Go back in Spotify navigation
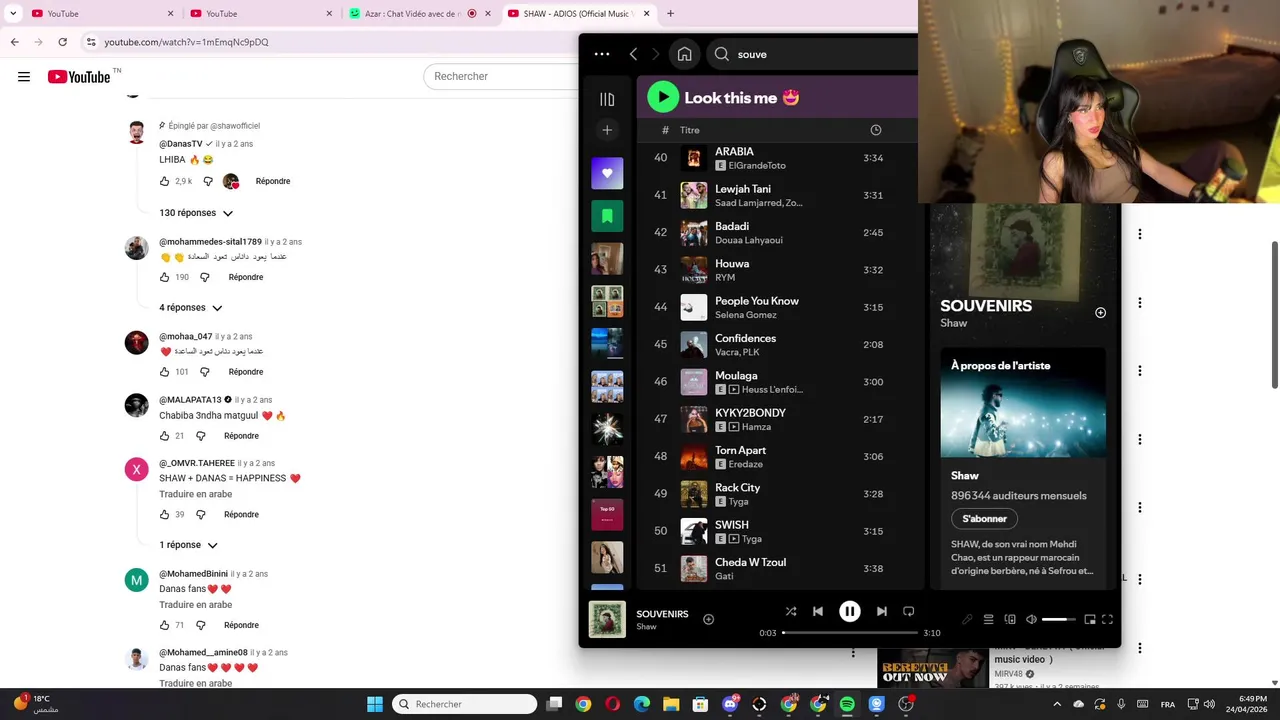1280x720 pixels. click(633, 54)
